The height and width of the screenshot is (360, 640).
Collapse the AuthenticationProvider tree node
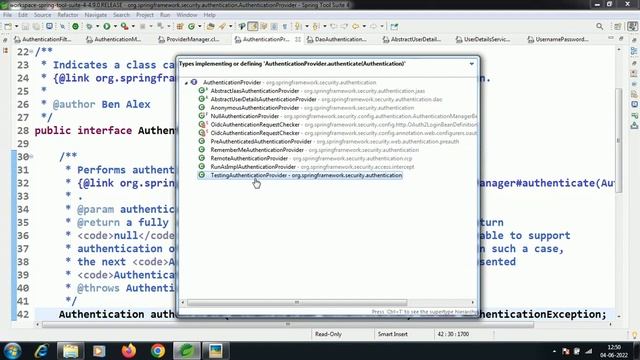coord(186,83)
